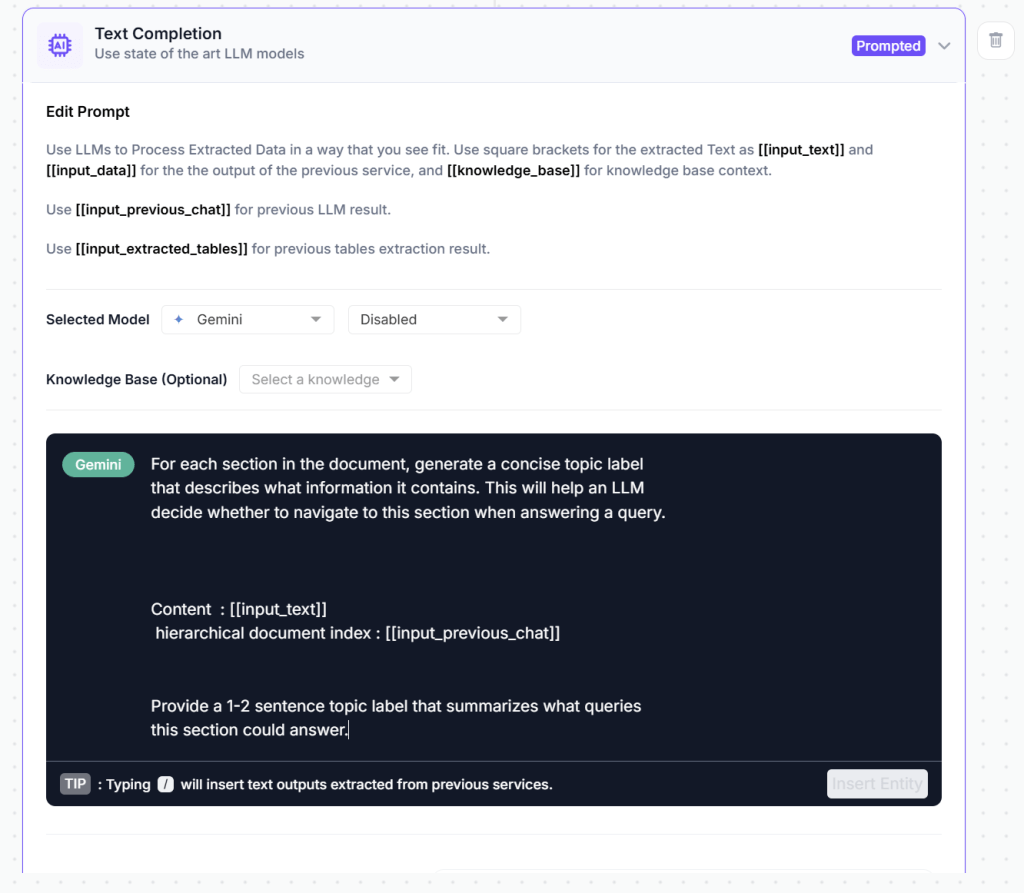
Task: Click the slash key icon in the tip
Action: [x=166, y=785]
